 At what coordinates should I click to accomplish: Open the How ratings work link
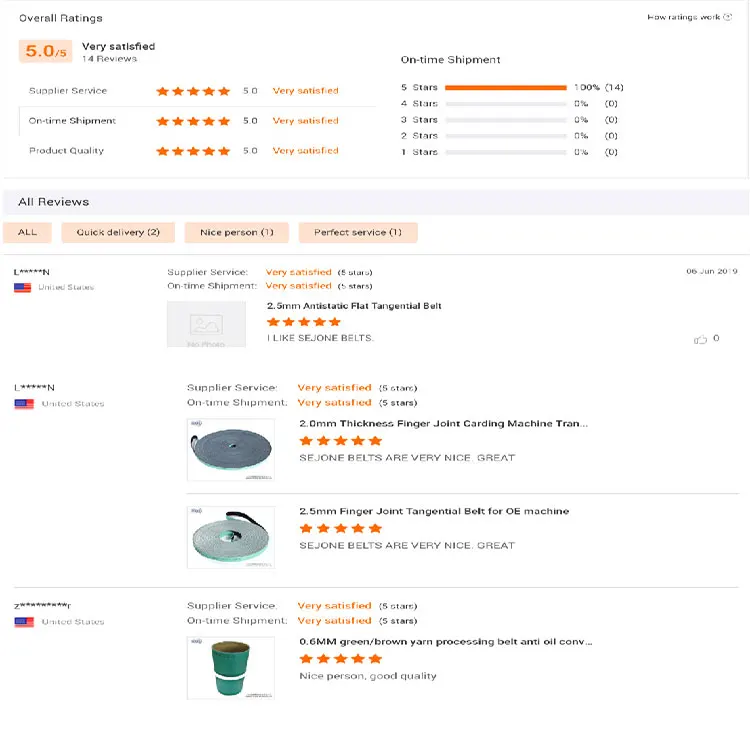click(684, 17)
